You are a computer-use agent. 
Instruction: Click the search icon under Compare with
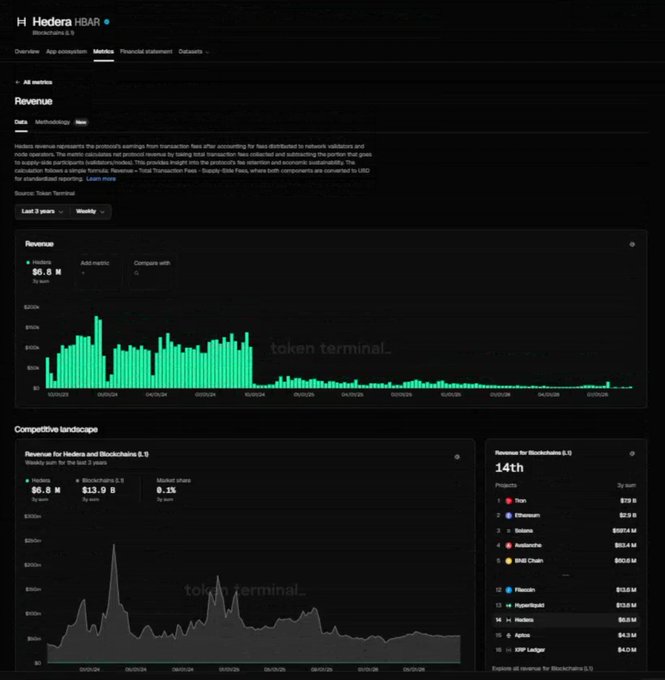pos(136,273)
